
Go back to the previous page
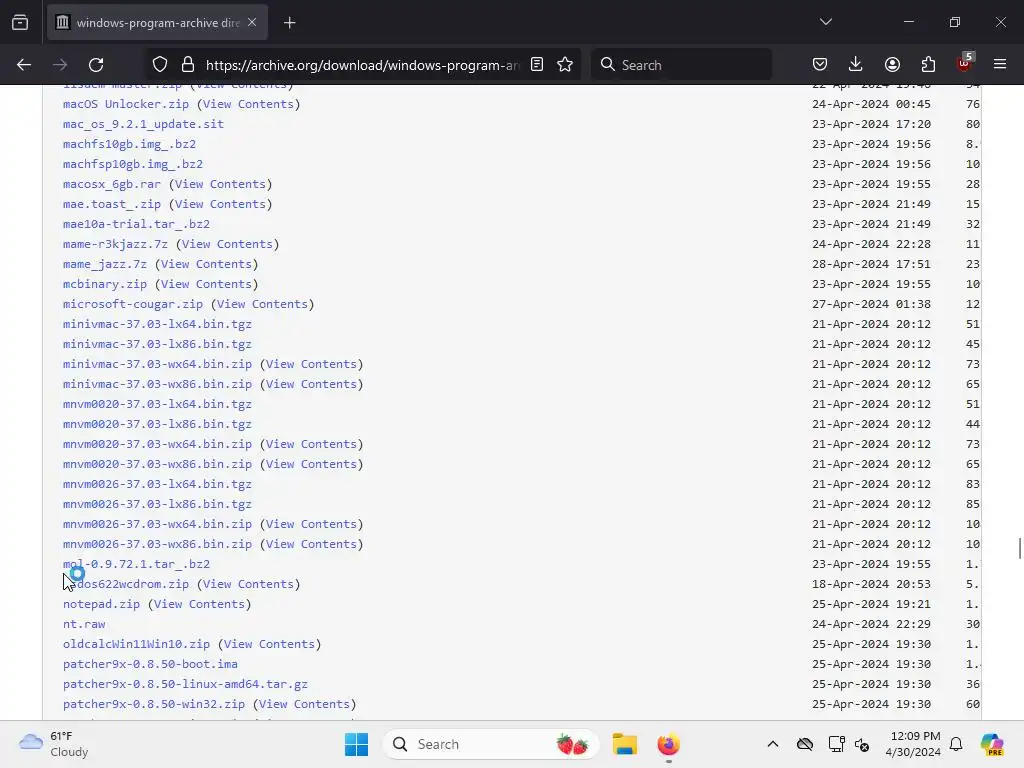(24, 65)
